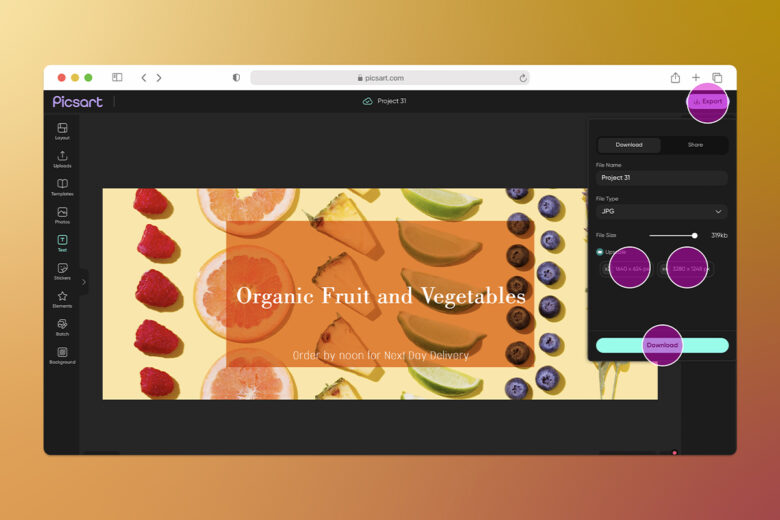
Task: Select the Text tool
Action: click(62, 243)
